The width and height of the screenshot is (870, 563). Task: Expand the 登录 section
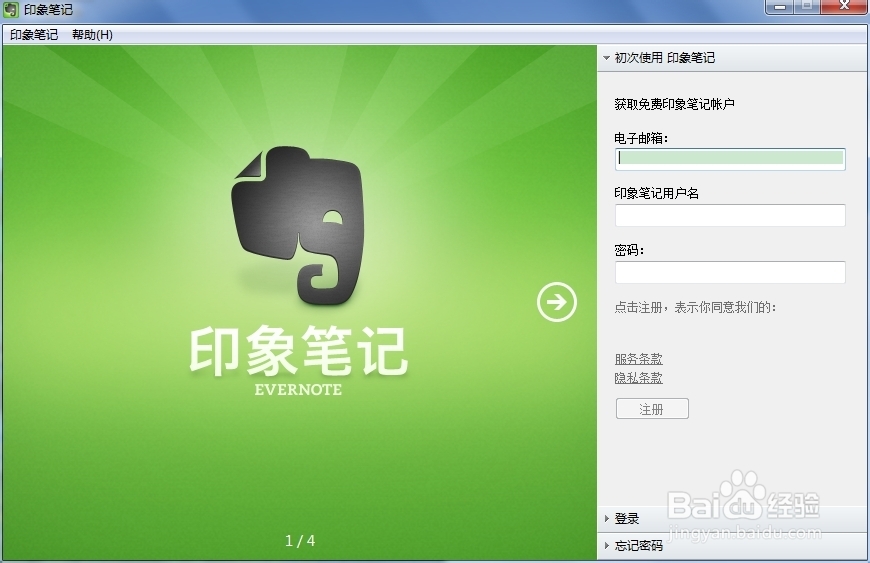734,518
